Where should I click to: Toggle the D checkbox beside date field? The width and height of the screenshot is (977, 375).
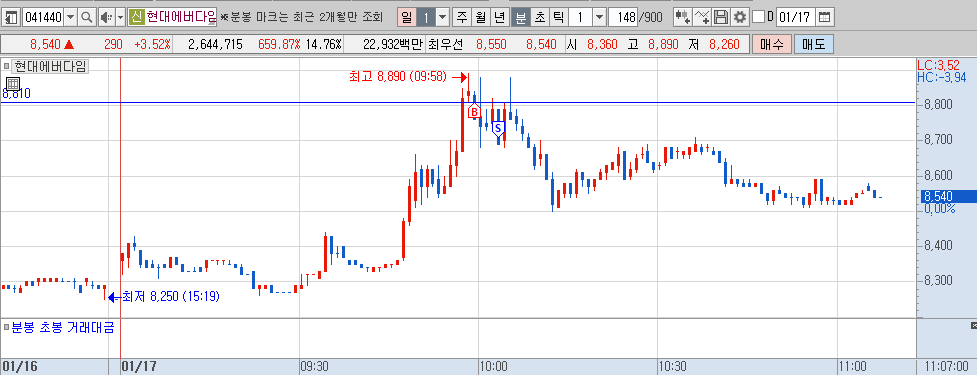point(758,17)
